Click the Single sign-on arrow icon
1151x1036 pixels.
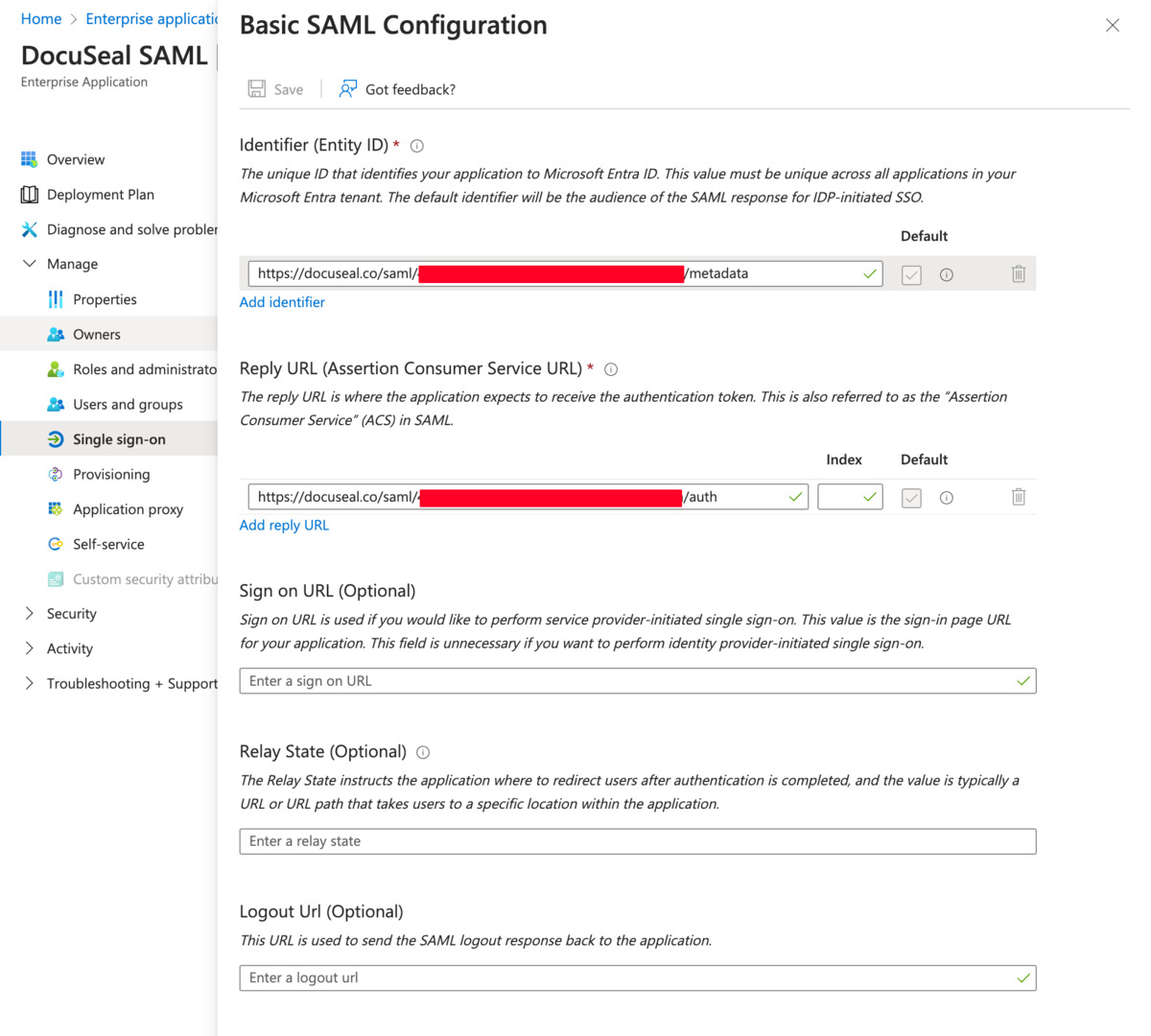click(x=56, y=439)
